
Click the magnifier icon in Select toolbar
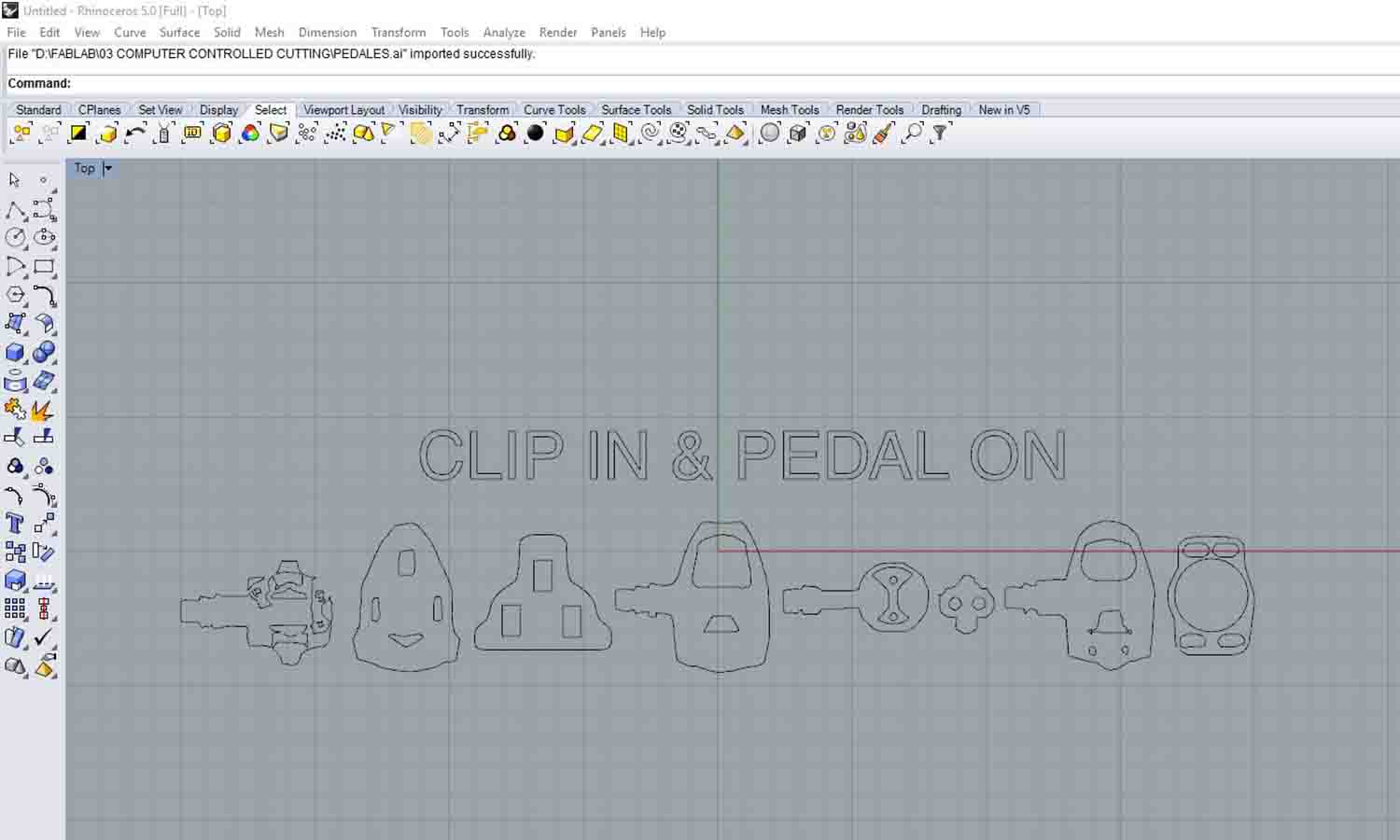tap(913, 133)
